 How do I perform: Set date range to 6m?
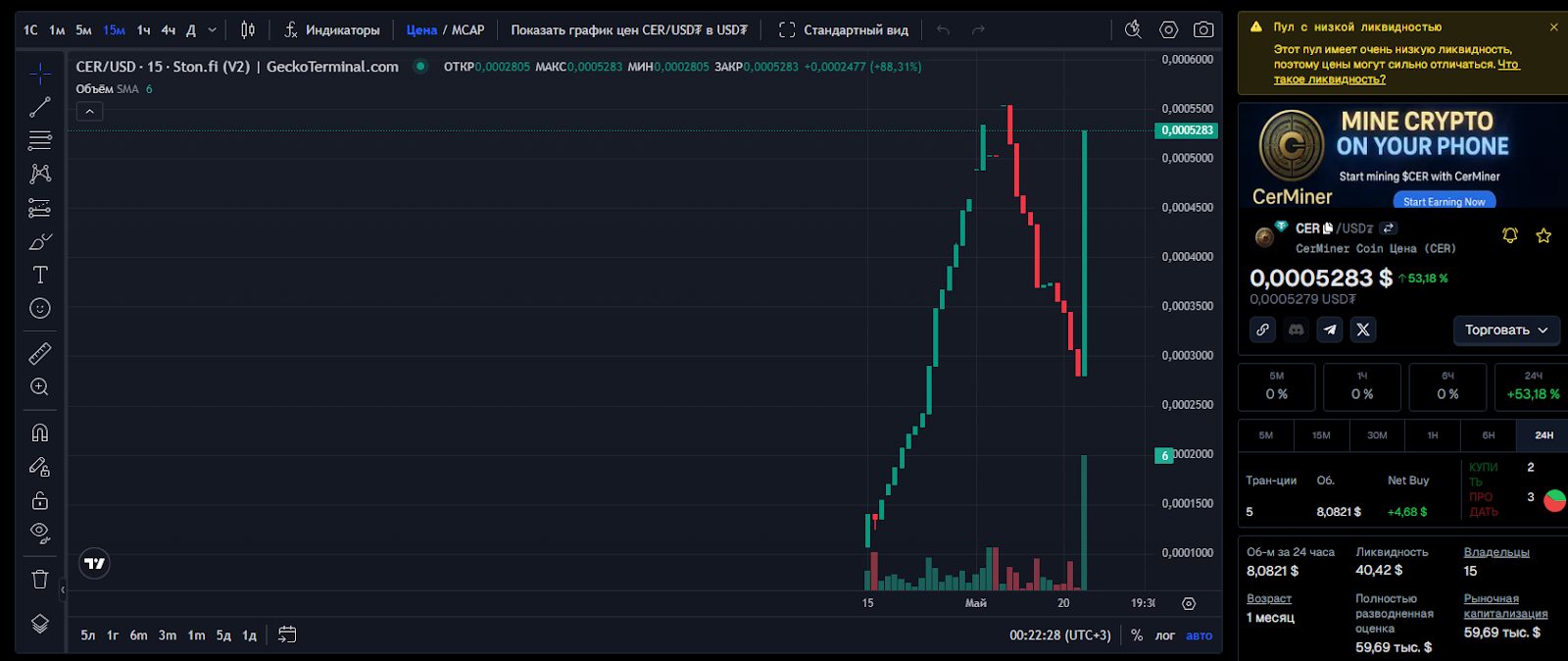pos(138,636)
